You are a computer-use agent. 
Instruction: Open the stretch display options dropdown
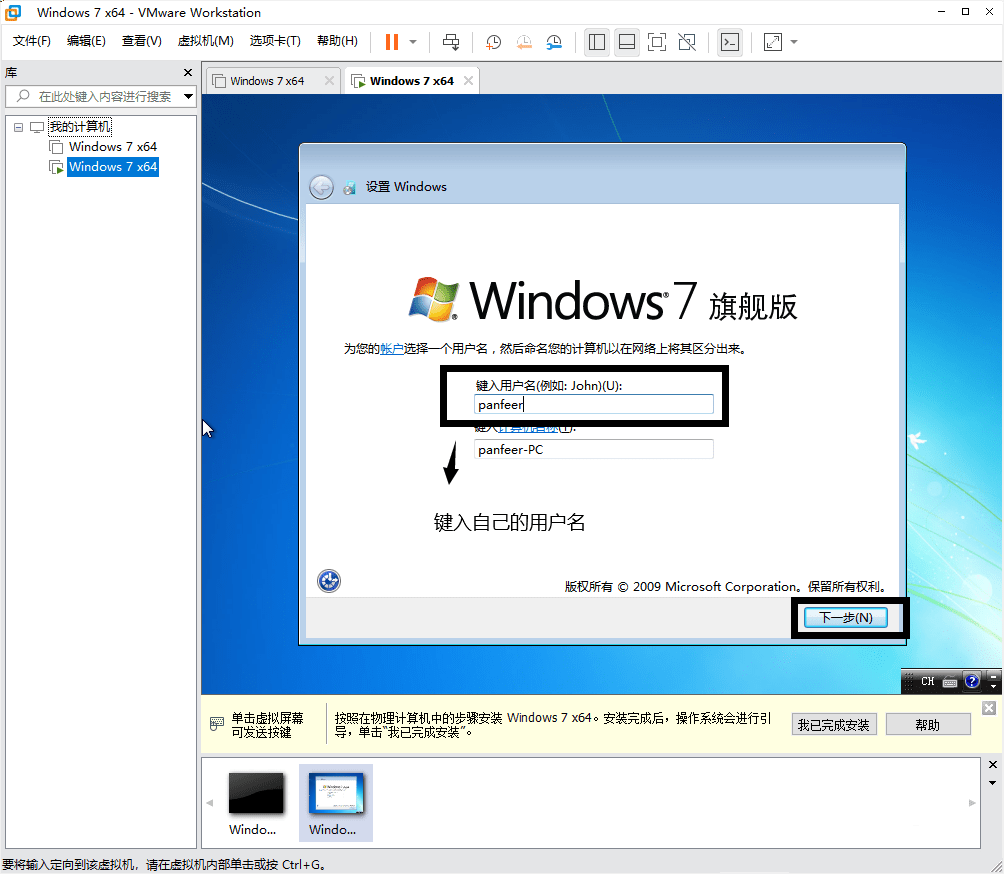794,42
